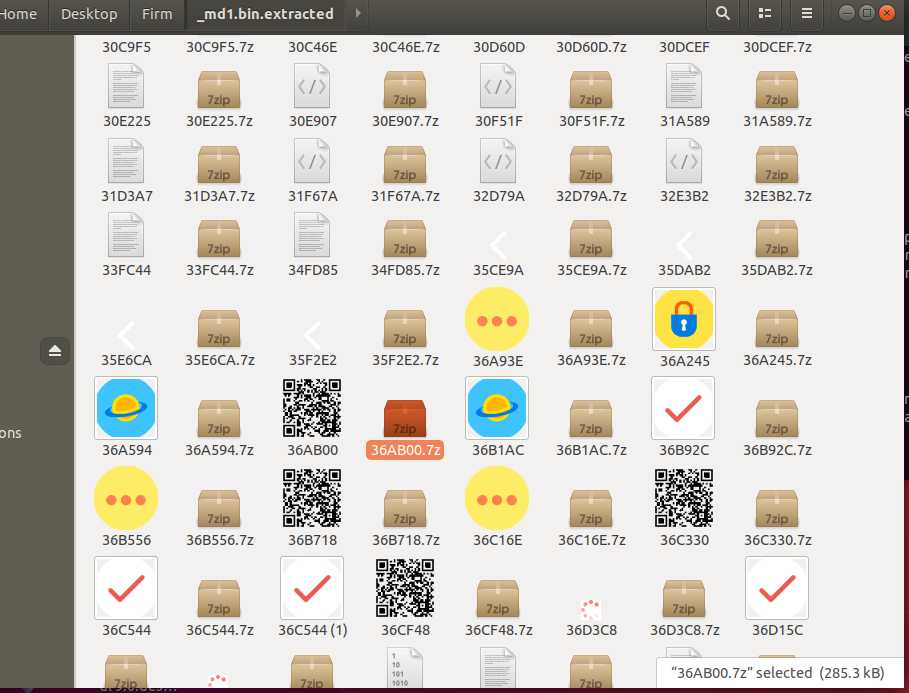Select the 30E907 markup file icon
Viewport: 909px width, 693px height.
312,86
